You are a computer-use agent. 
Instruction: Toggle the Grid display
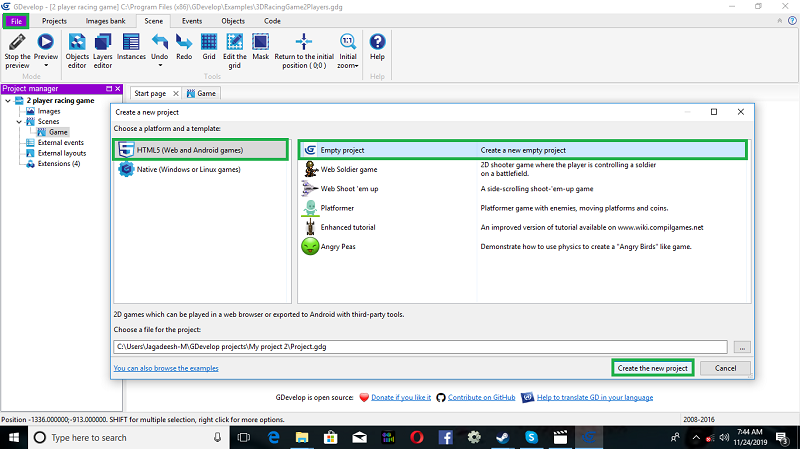(x=209, y=47)
